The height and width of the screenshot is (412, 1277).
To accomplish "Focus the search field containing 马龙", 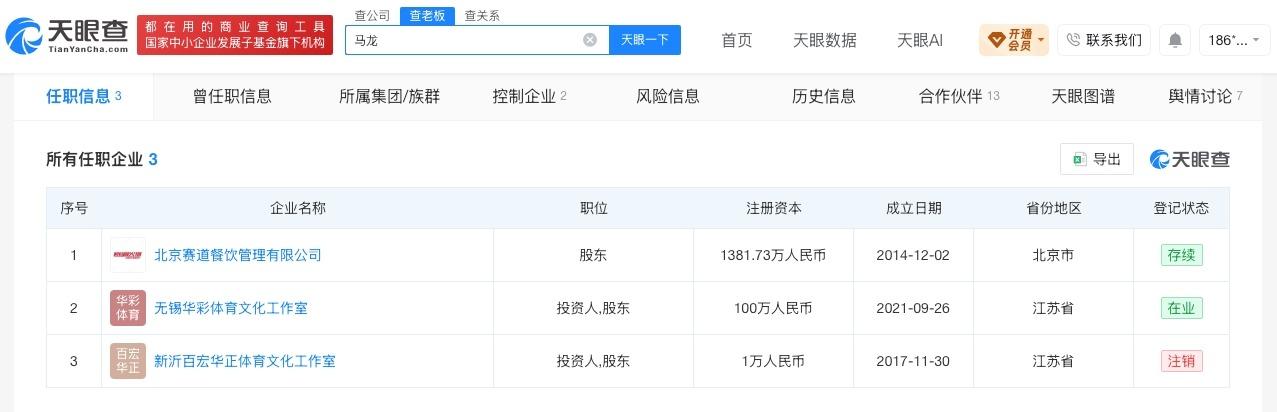I will 476,40.
